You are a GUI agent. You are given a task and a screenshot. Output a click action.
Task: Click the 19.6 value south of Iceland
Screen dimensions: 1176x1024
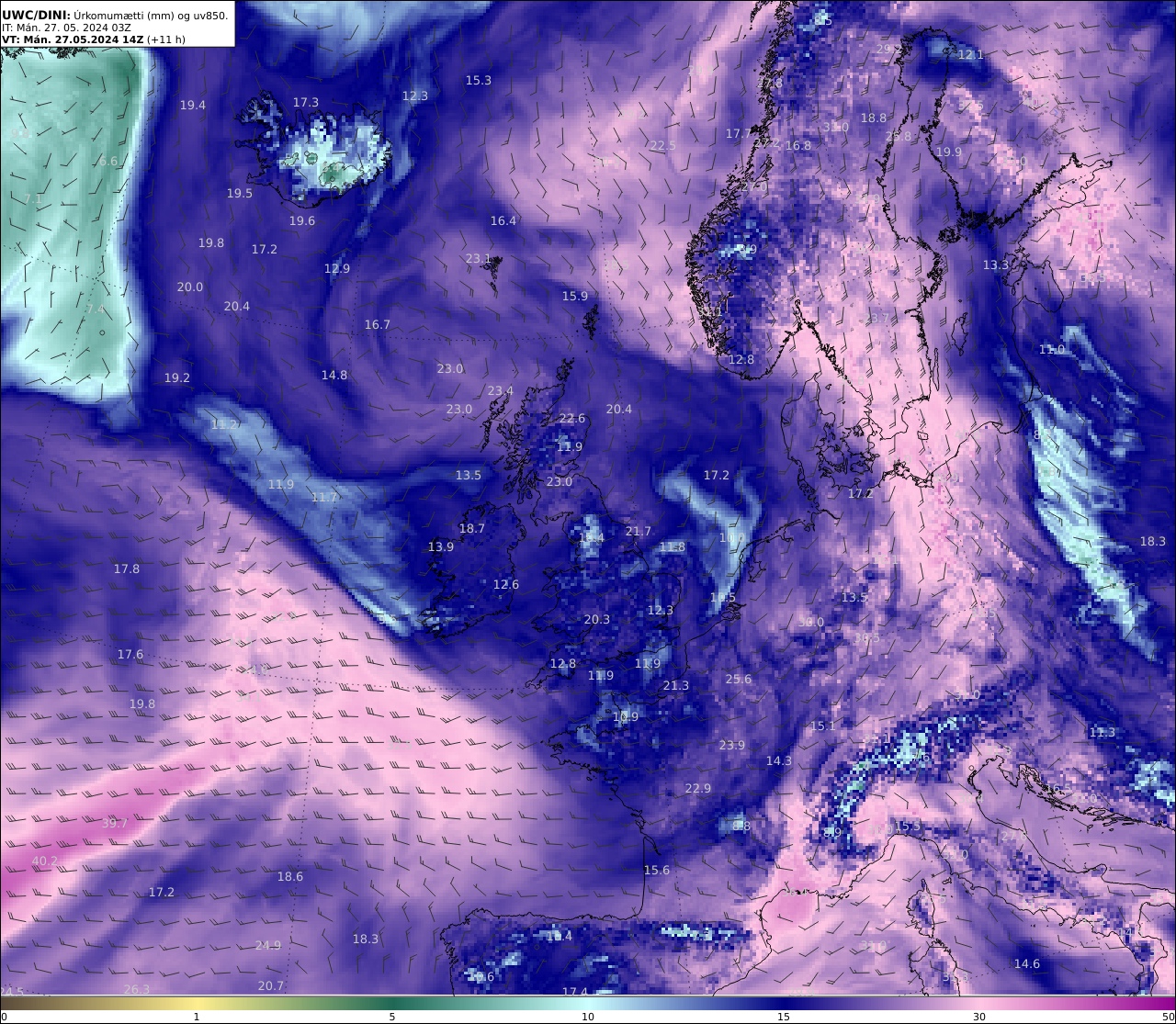click(302, 221)
